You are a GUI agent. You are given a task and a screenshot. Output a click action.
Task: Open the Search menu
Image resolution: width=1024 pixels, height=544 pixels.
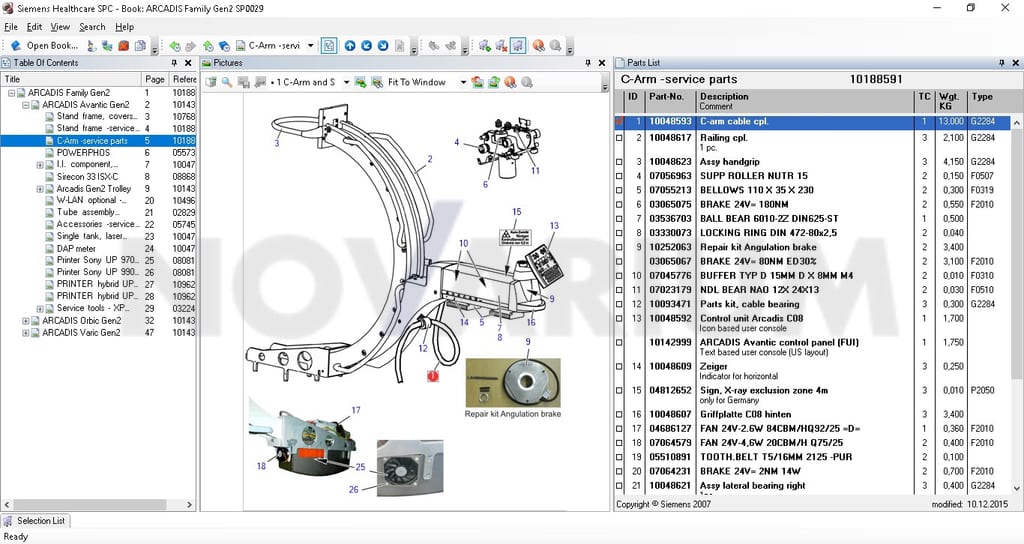click(x=92, y=27)
